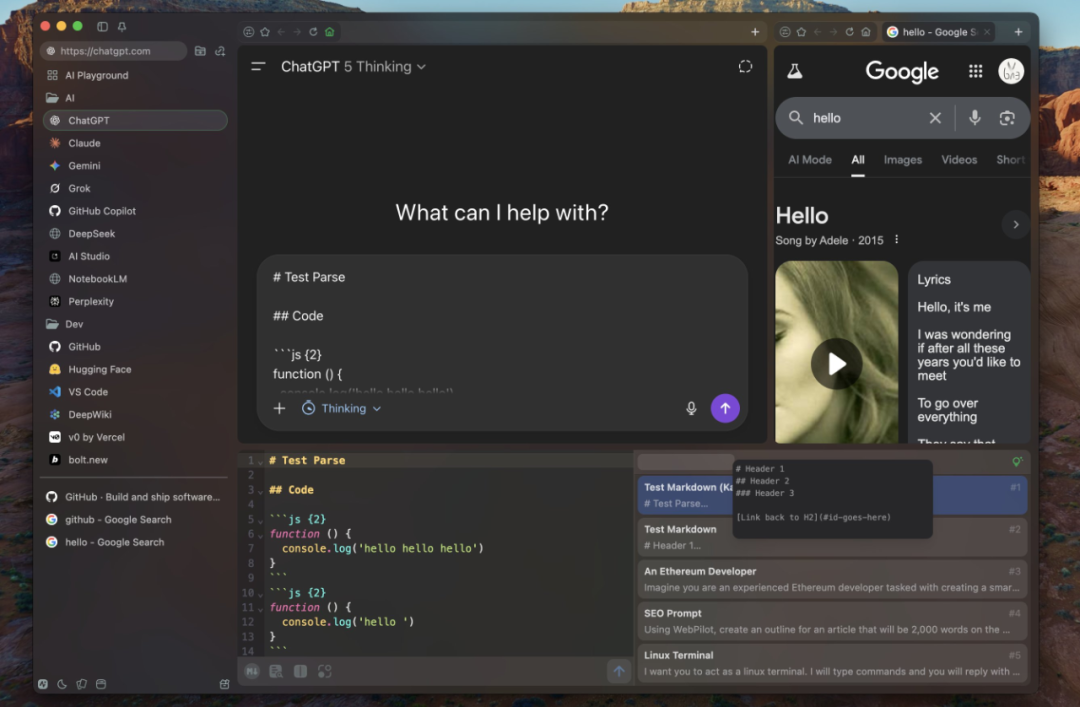Click the calendar icon at sidebar bottom right
Viewport: 1080px width, 707px height.
tap(224, 684)
